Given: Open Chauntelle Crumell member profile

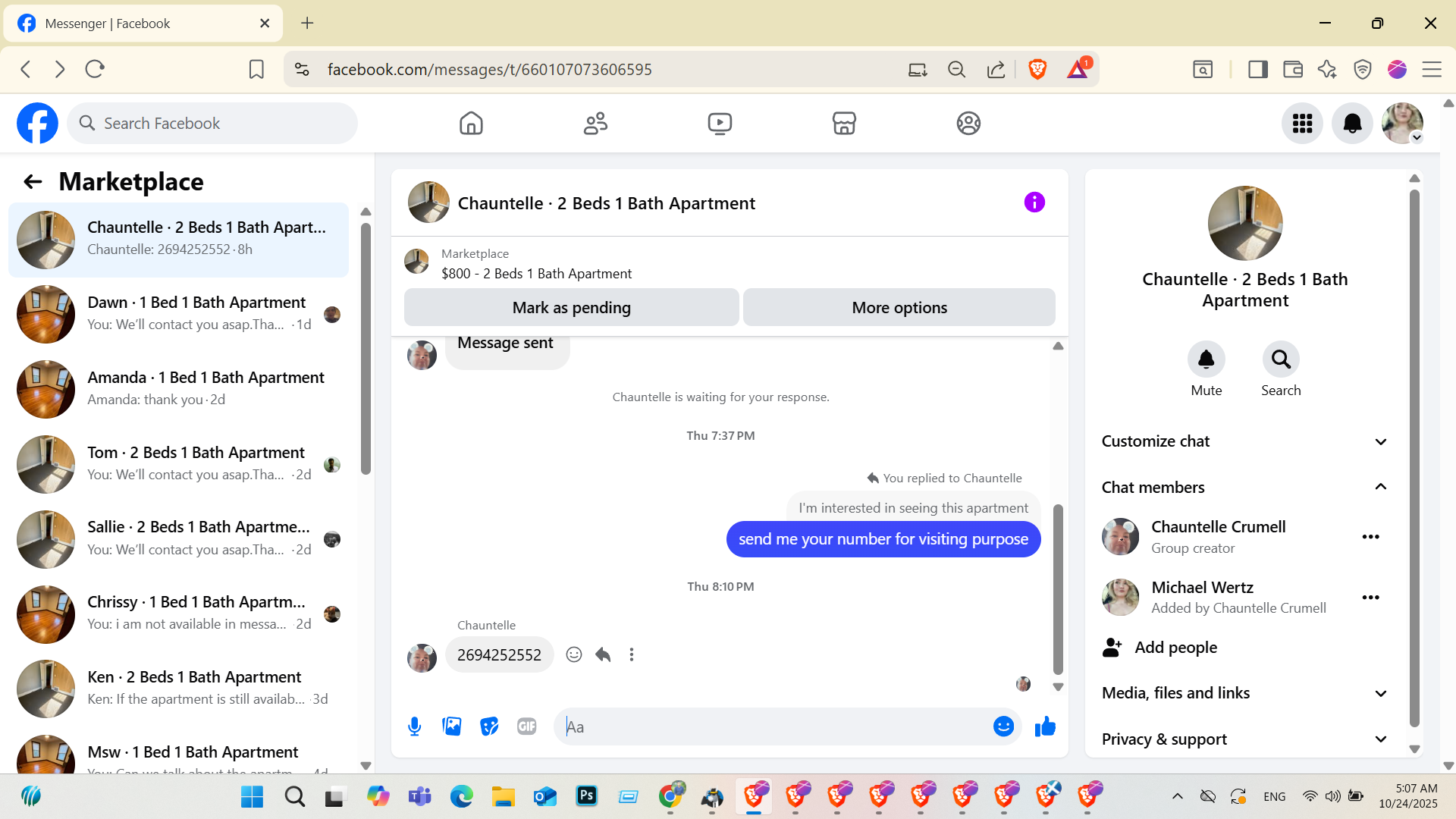Looking at the screenshot, I should [1218, 527].
